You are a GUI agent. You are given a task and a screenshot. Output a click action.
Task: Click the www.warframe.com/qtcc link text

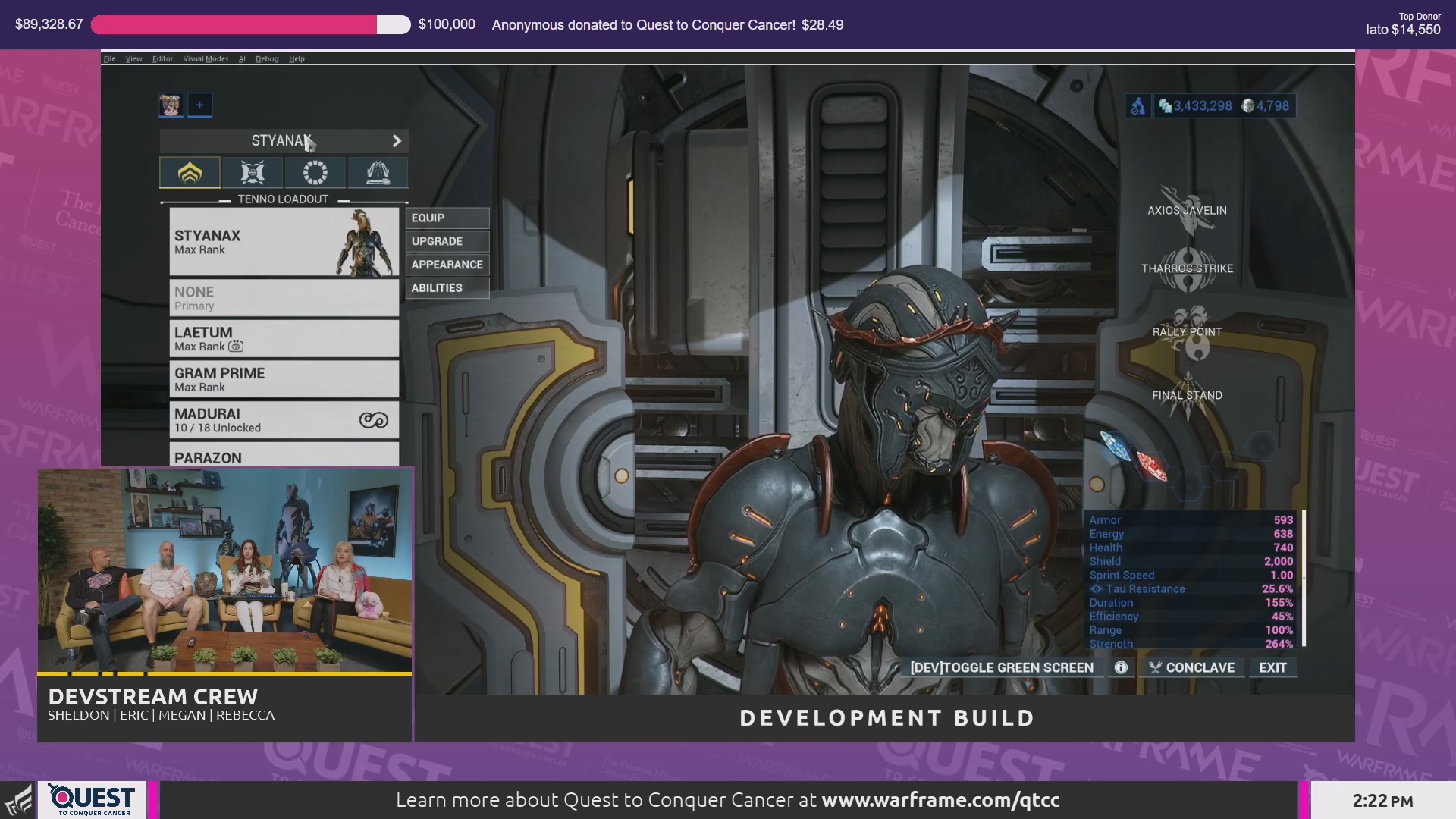[x=940, y=800]
